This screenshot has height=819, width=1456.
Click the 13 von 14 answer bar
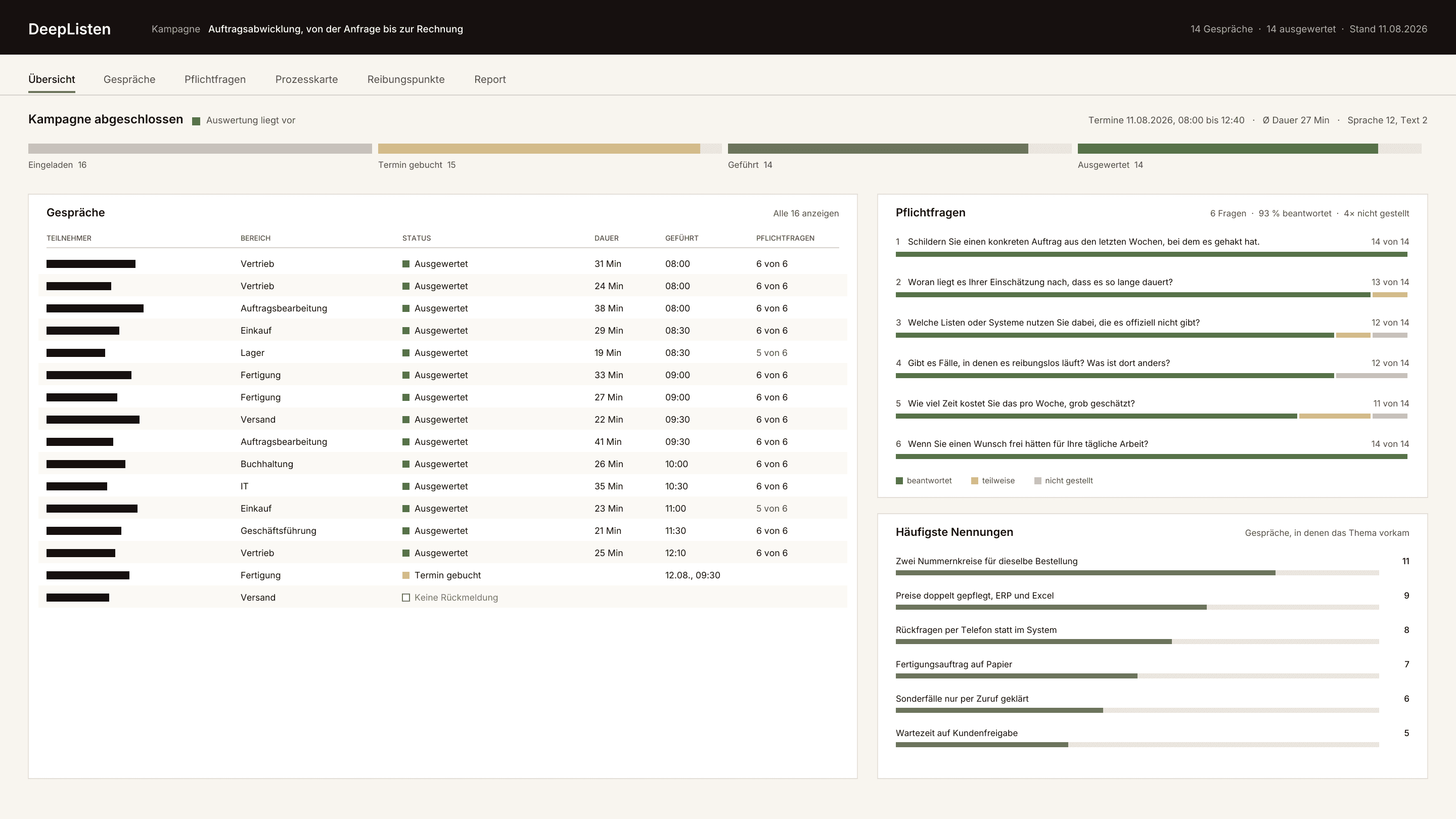click(x=1151, y=295)
